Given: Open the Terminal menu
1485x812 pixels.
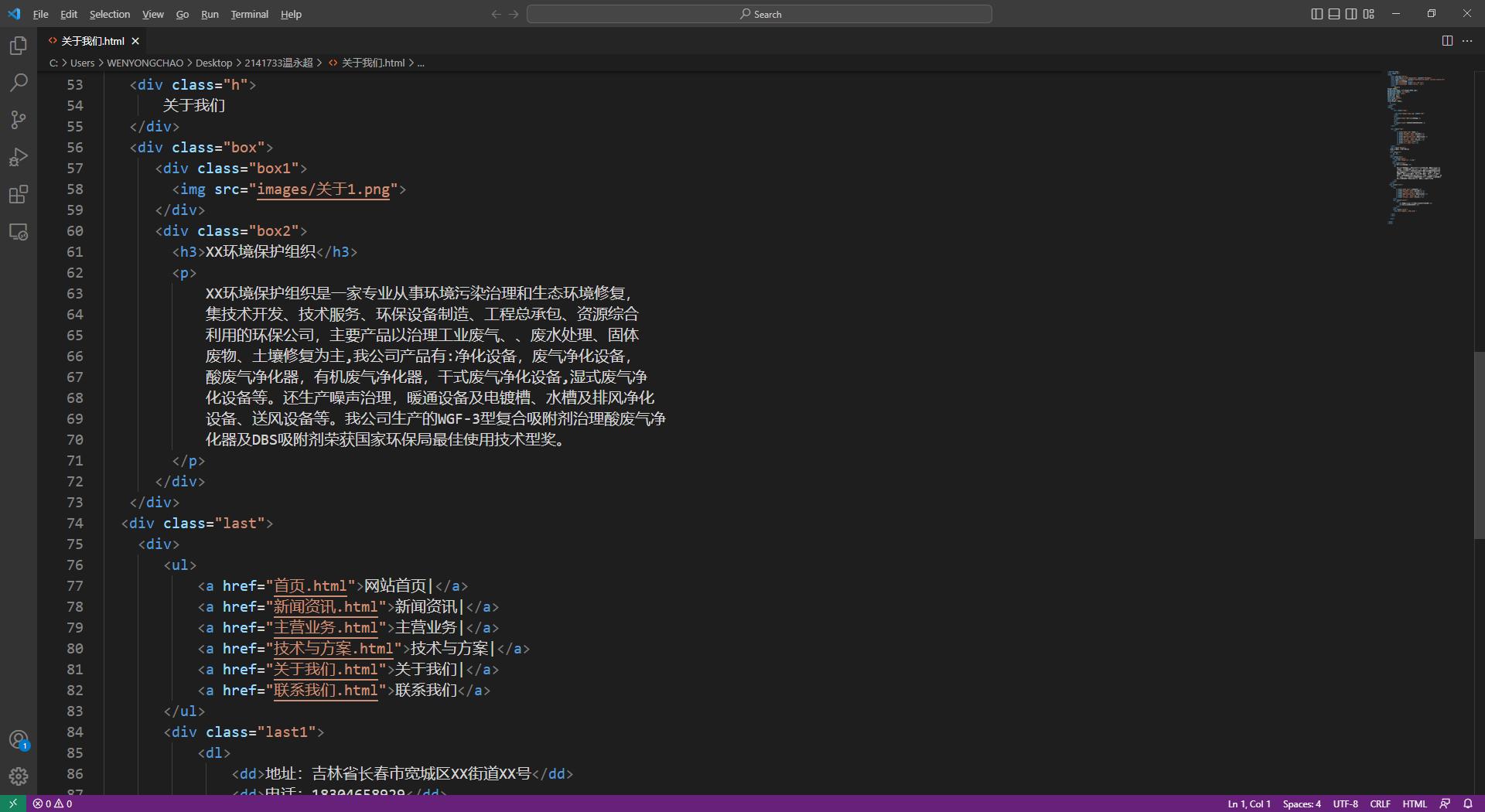Looking at the screenshot, I should (248, 14).
